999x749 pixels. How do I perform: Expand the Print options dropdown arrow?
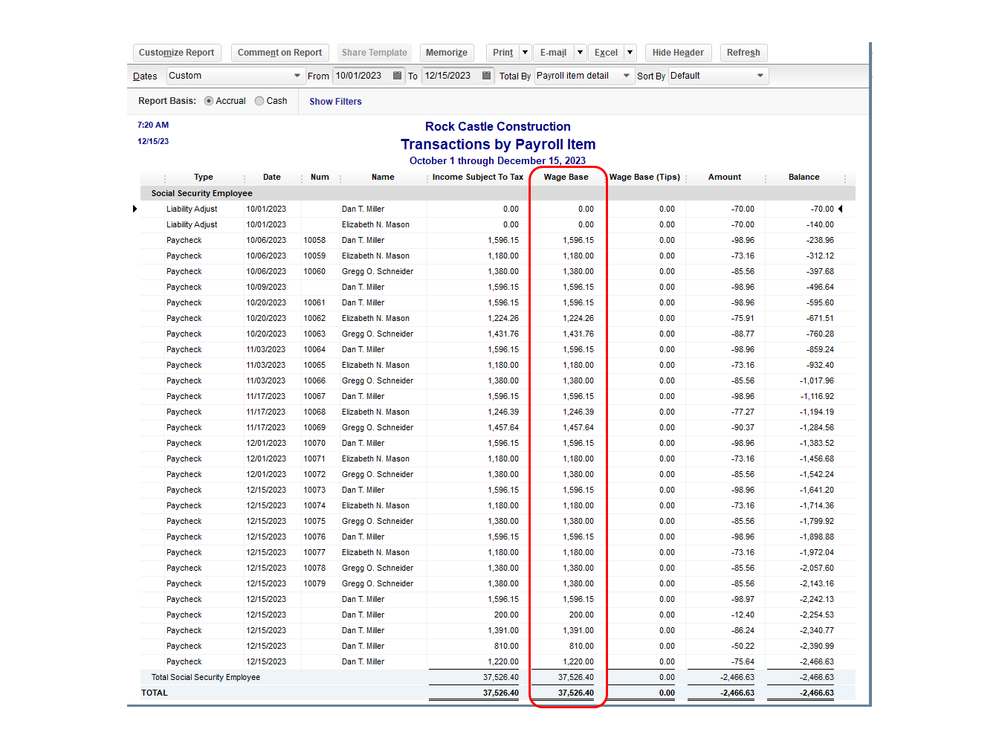coord(525,52)
